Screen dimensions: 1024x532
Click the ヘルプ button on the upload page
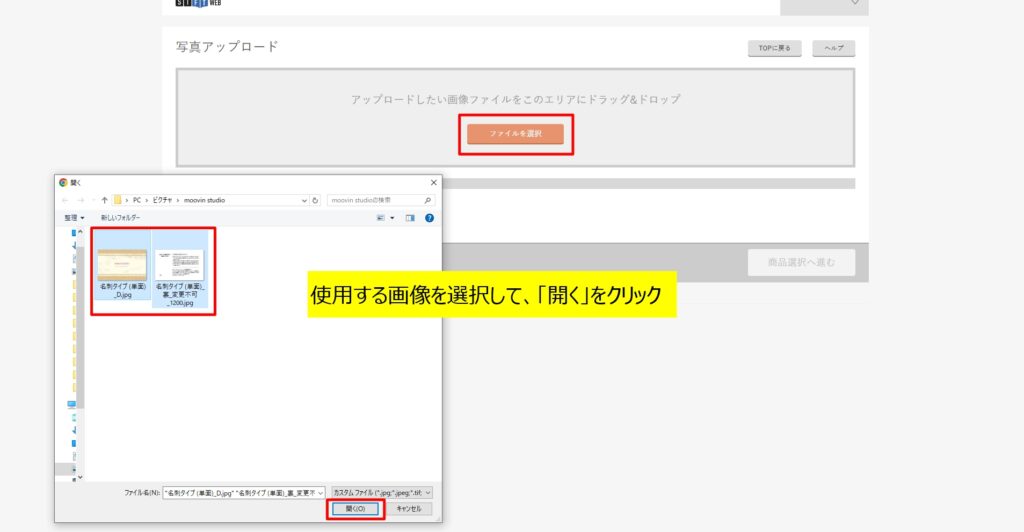833,49
